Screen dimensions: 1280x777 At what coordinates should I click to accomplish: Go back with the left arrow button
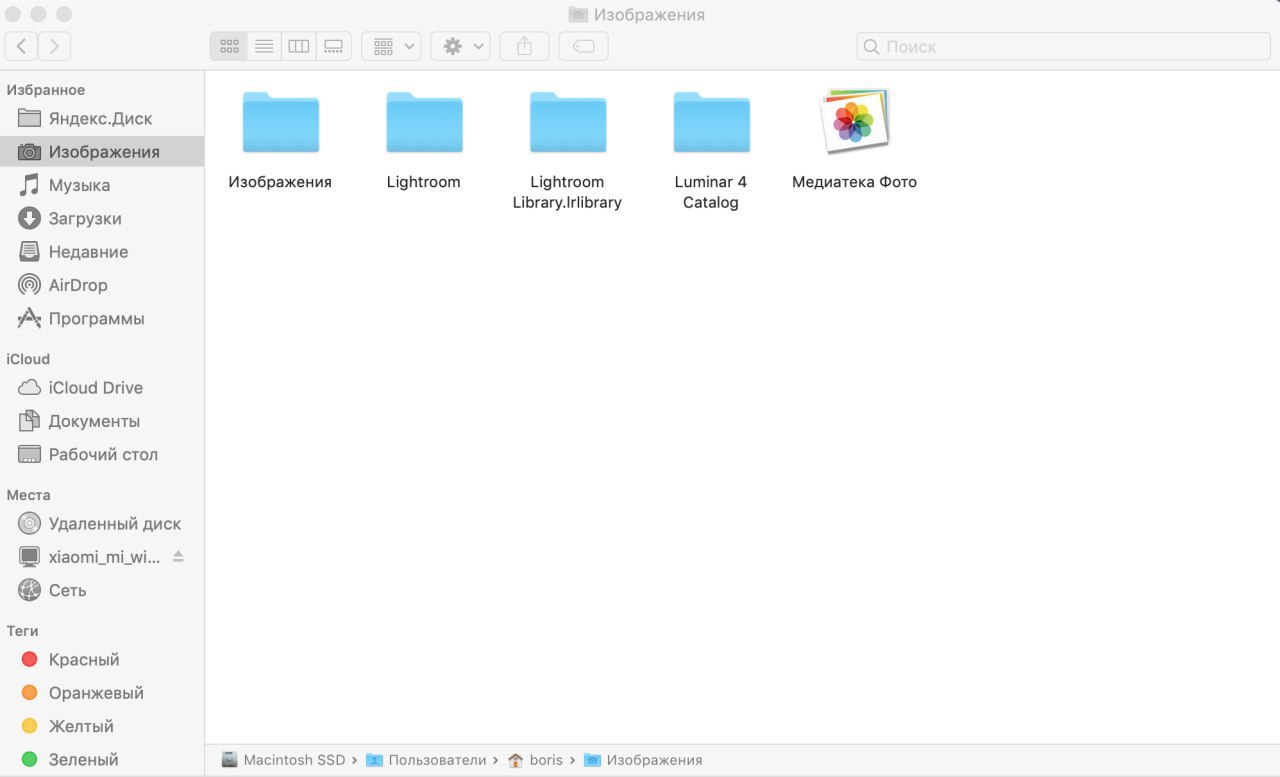(x=22, y=46)
